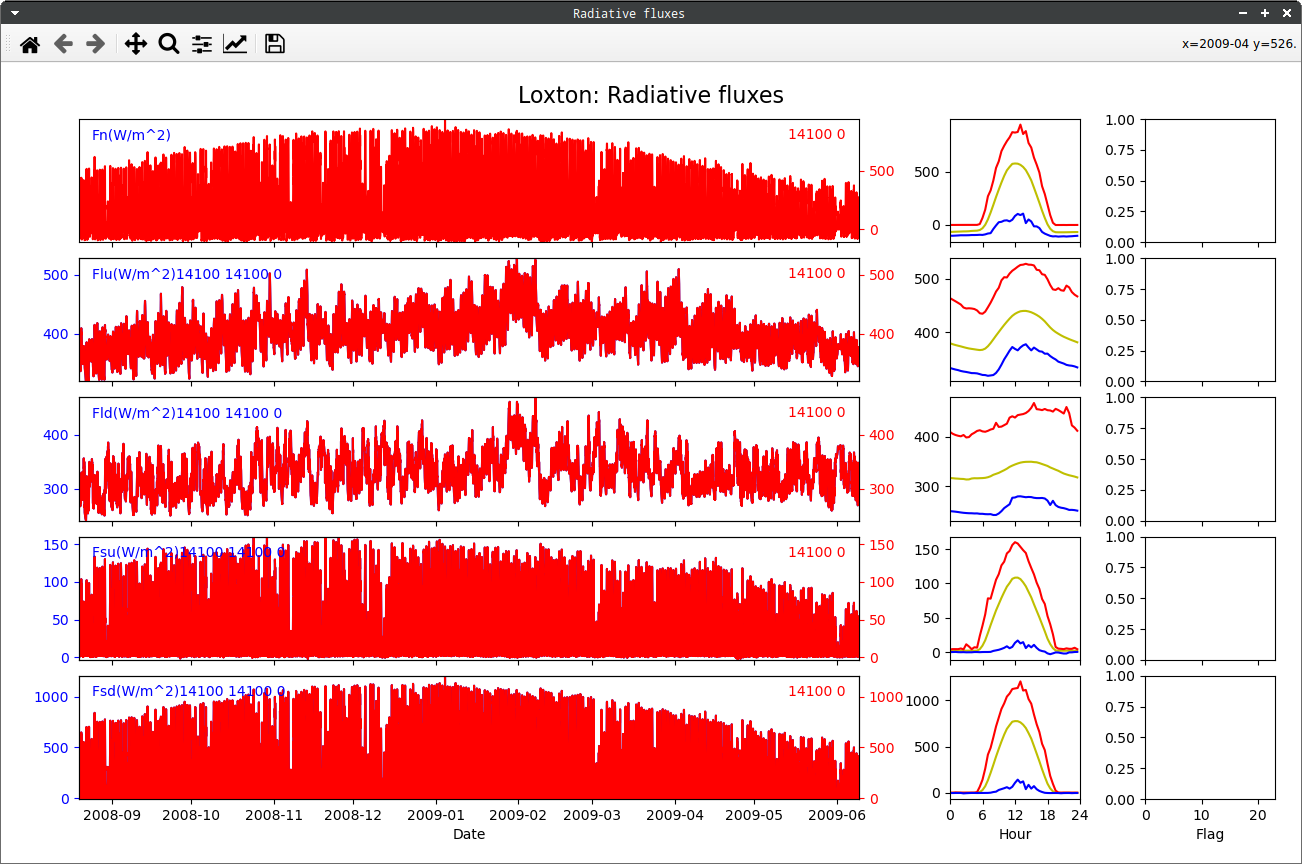Viewport: 1302px width, 864px height.
Task: Click the '2009-01' date tick label
Action: click(x=437, y=815)
